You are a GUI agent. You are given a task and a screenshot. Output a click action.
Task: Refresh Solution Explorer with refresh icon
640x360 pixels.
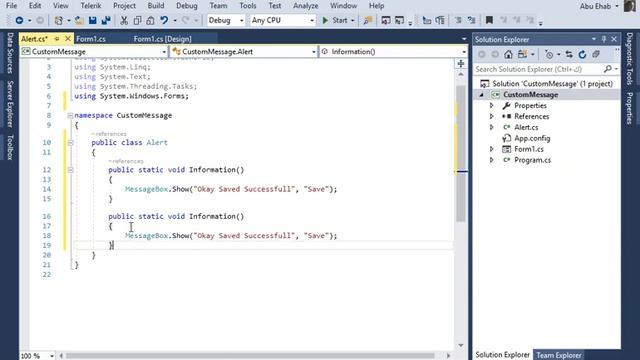[582, 54]
